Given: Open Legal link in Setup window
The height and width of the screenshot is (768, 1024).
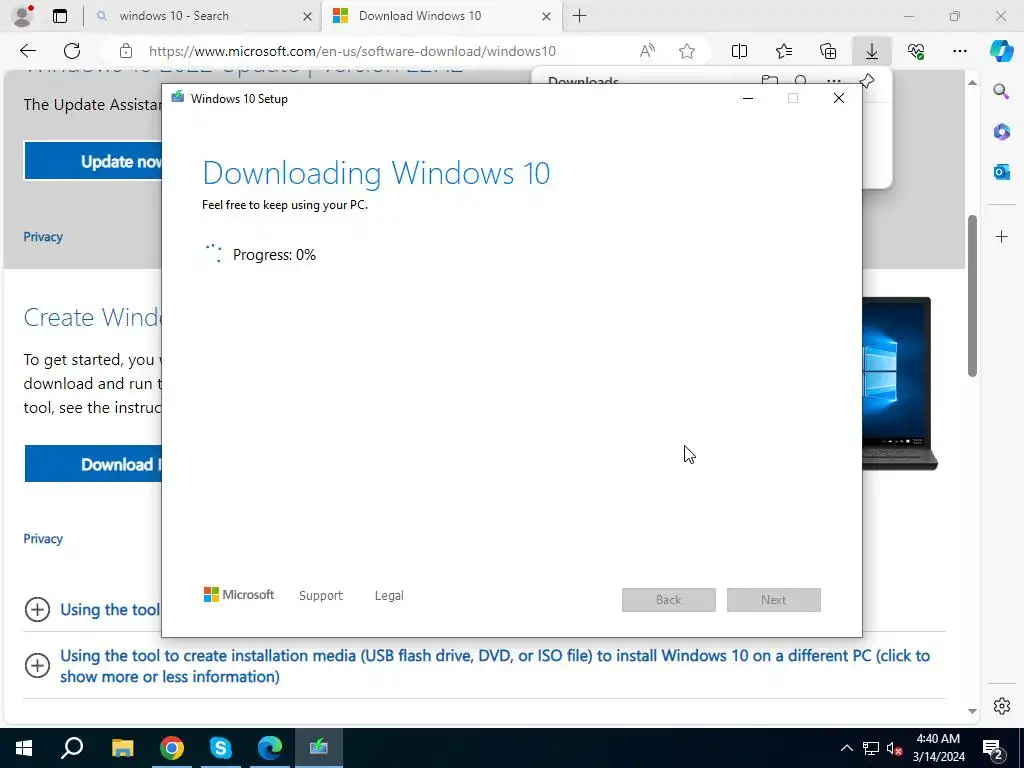Looking at the screenshot, I should point(389,596).
